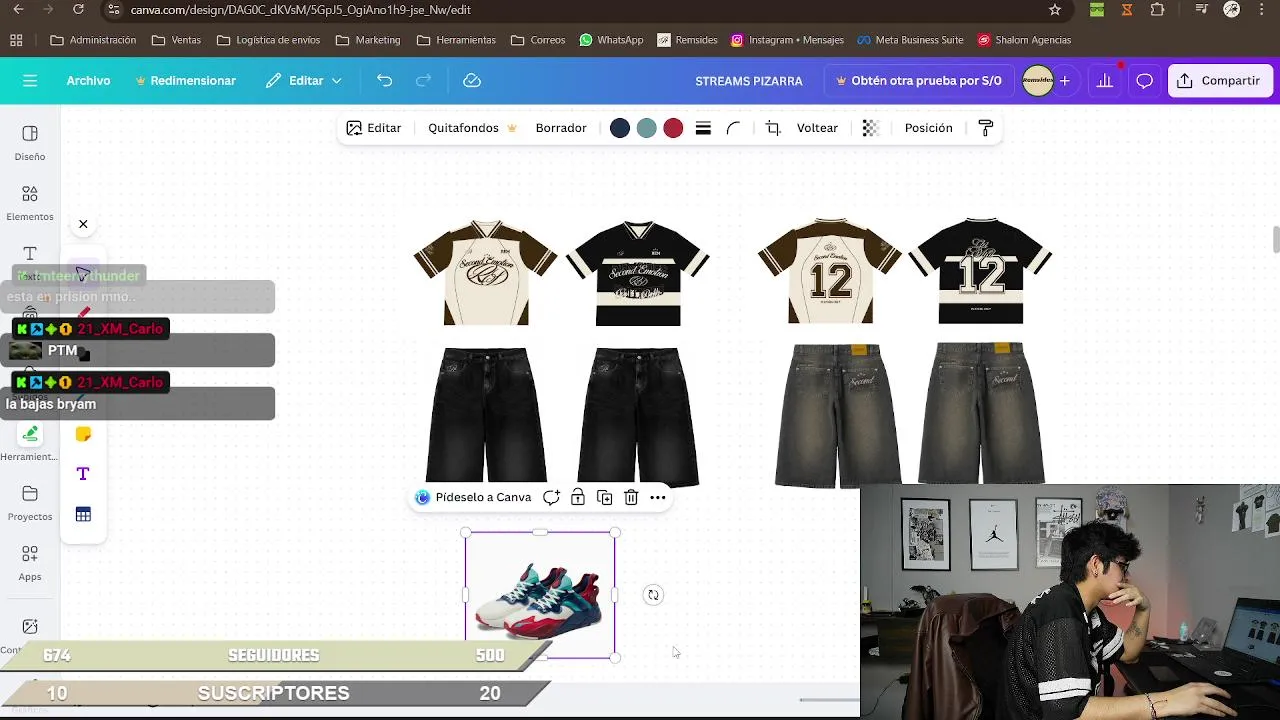Bookmark this page with star icon
Screen dimensions: 1280x720
click(1055, 10)
